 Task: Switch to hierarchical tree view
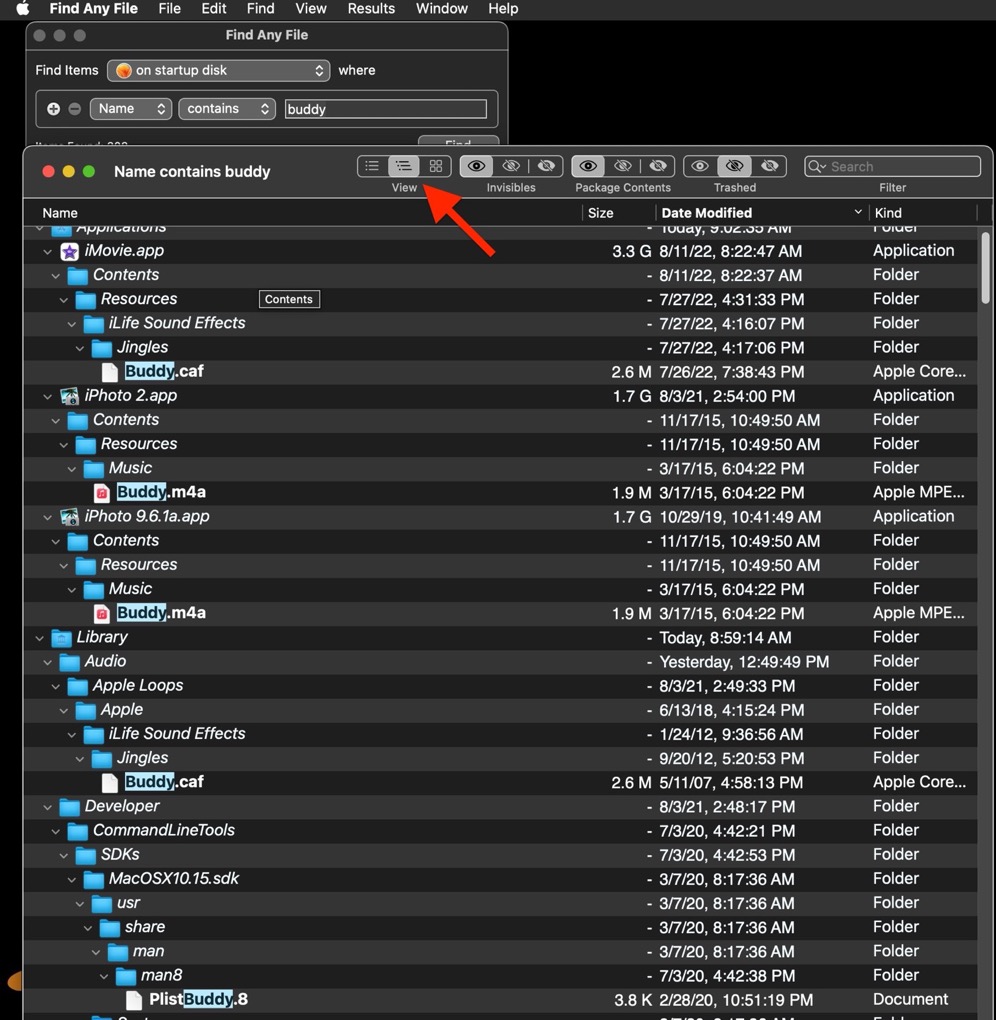tap(403, 166)
